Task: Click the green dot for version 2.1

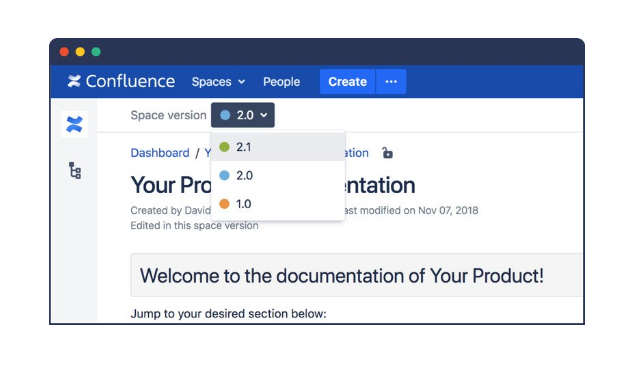Action: pyautogui.click(x=224, y=147)
